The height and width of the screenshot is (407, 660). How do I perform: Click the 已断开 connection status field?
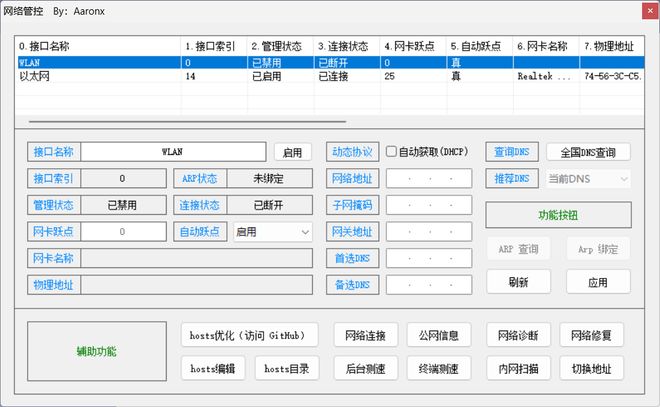(269, 205)
